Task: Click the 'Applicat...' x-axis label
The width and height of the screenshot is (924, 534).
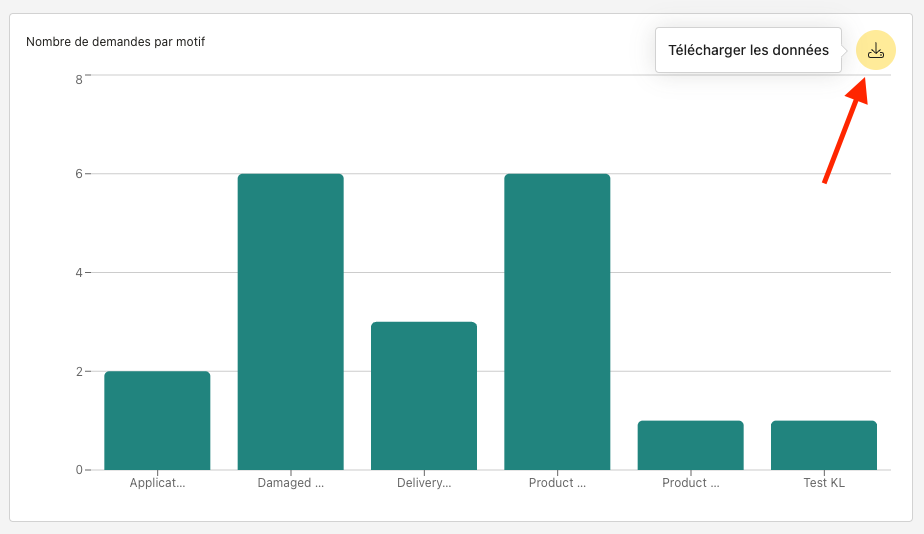Action: (x=157, y=483)
